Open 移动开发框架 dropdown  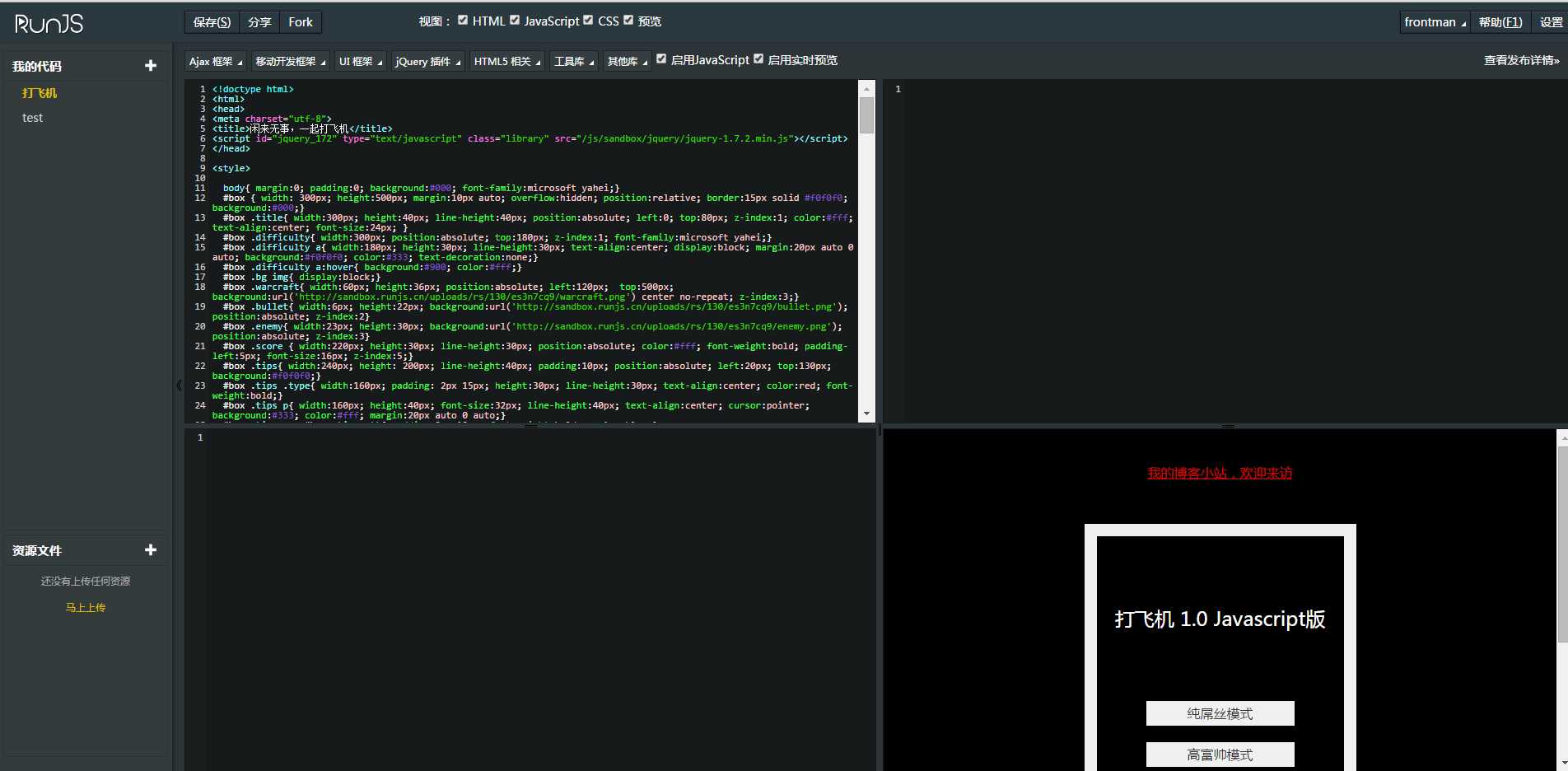click(x=290, y=61)
